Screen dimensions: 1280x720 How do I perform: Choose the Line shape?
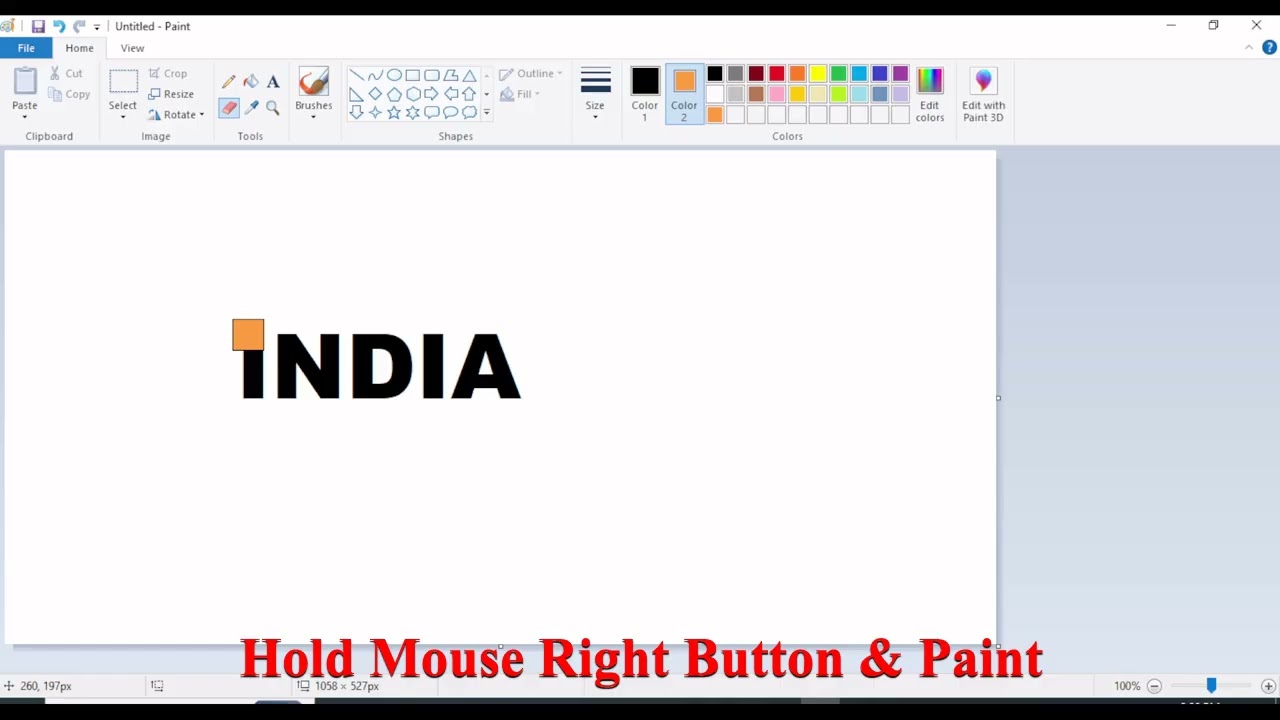356,76
